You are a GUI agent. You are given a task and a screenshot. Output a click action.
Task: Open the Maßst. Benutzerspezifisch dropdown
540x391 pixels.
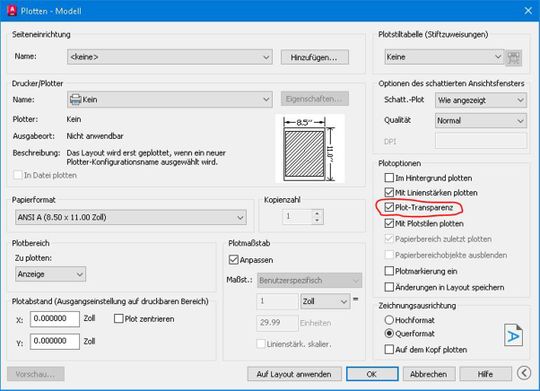[309, 280]
